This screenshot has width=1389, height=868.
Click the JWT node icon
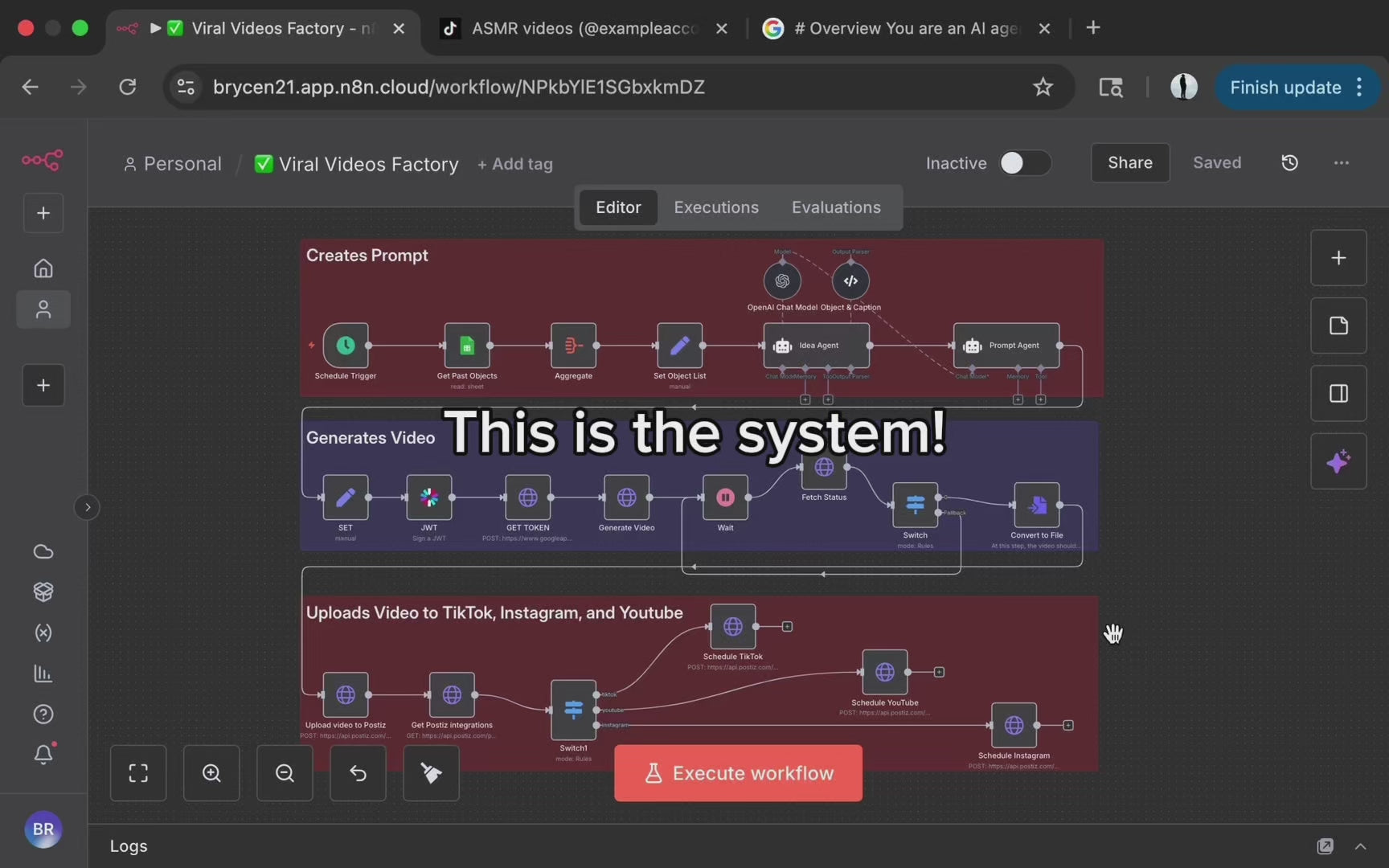click(x=429, y=497)
